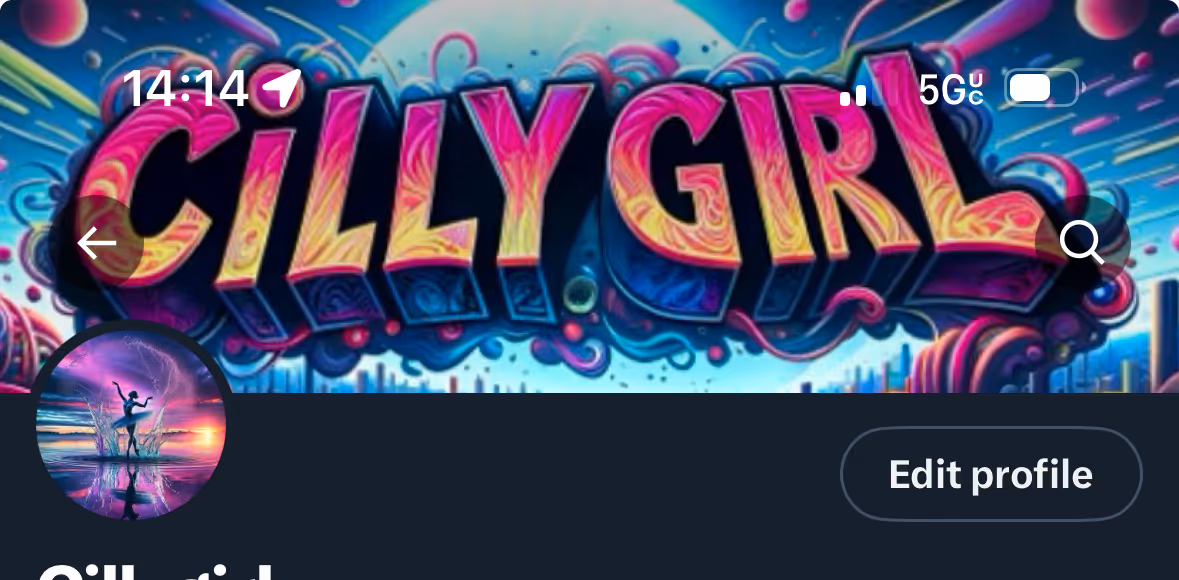Tap the battery icon in status bar
This screenshot has height=580, width=1179.
(x=1041, y=88)
